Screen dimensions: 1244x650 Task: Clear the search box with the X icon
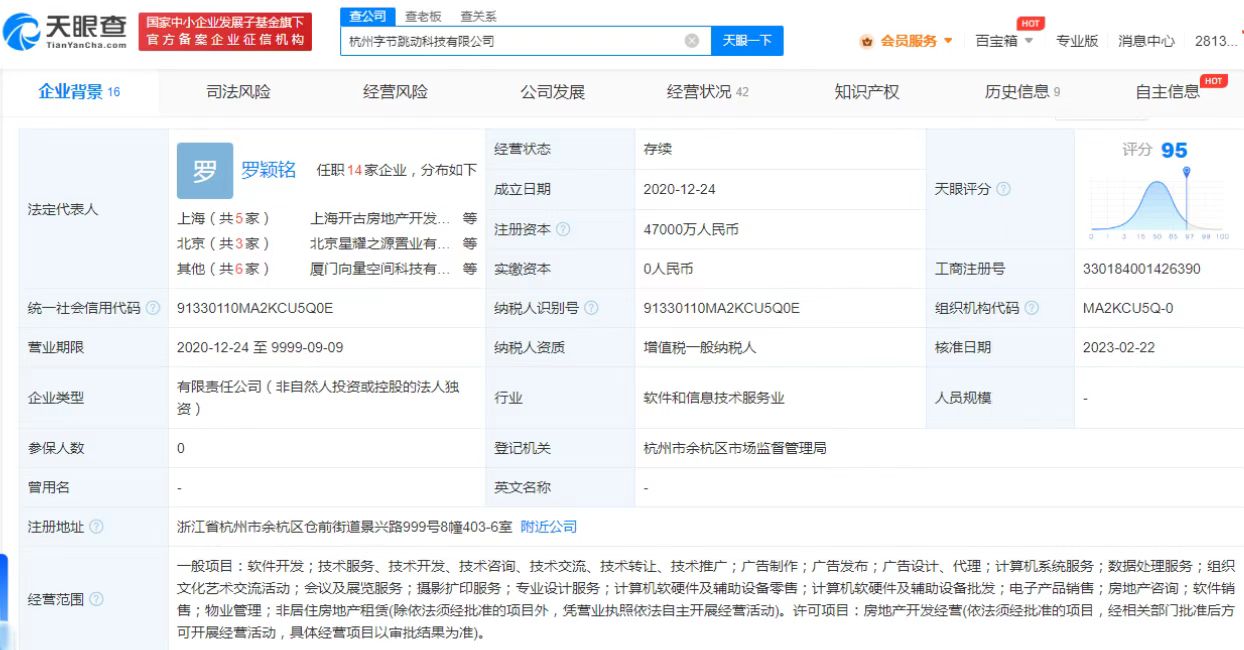pyautogui.click(x=691, y=41)
